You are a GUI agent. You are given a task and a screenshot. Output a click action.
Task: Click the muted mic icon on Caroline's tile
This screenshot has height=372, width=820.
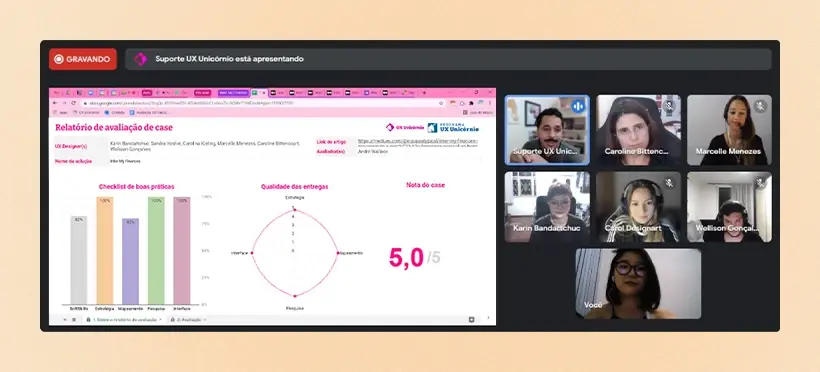pyautogui.click(x=669, y=106)
